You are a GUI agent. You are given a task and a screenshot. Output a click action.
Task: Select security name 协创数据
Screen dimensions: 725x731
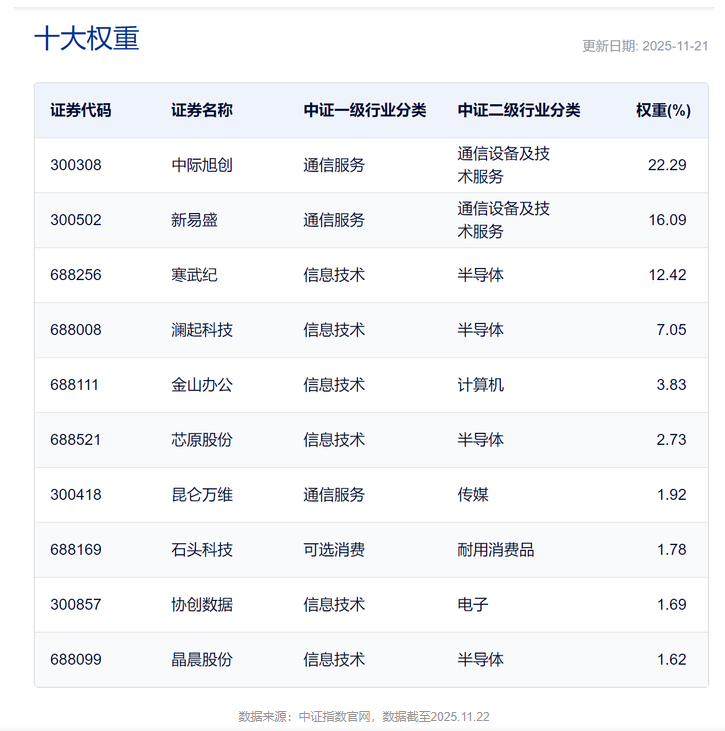[x=201, y=605]
